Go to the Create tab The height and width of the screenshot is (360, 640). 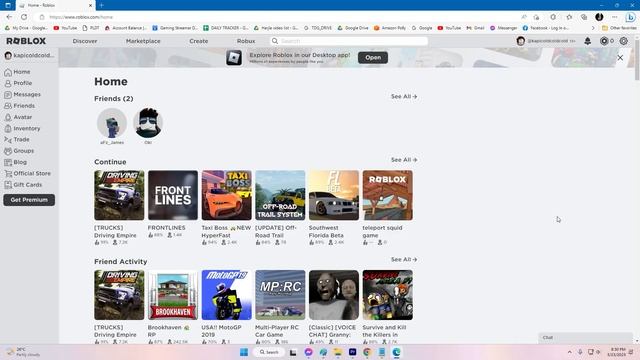(199, 41)
